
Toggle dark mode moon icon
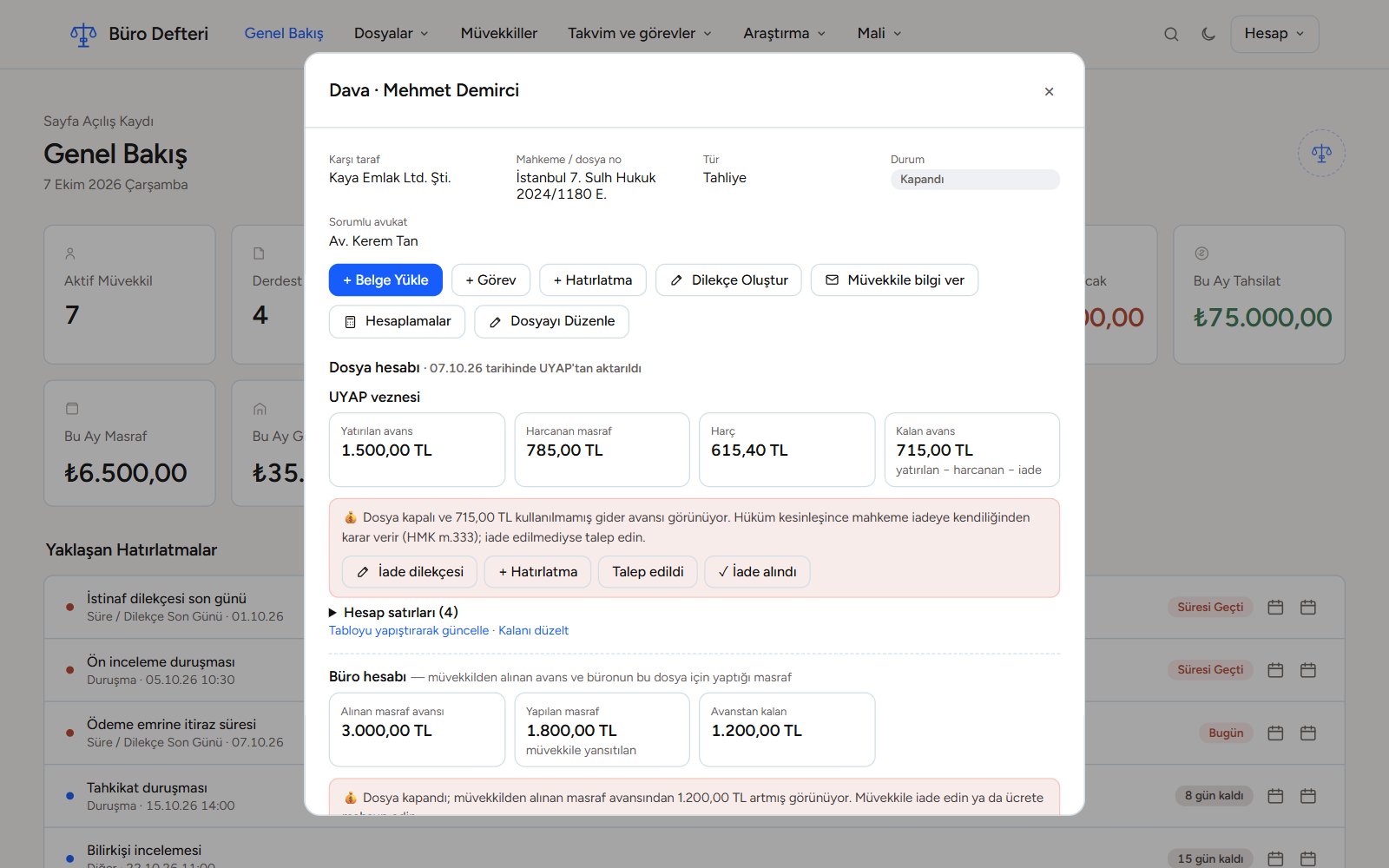(x=1208, y=34)
